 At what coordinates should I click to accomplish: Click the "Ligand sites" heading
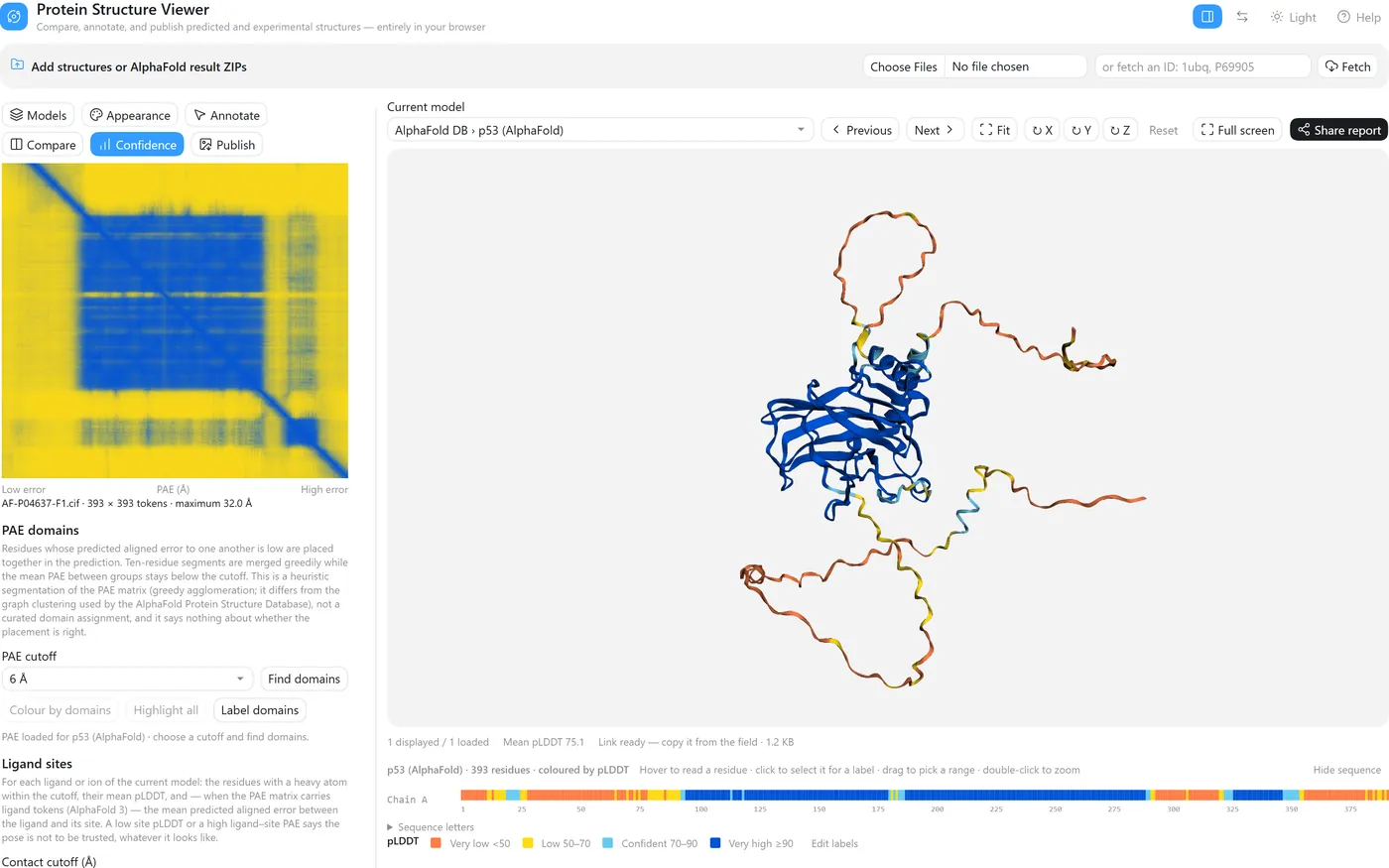(37, 764)
